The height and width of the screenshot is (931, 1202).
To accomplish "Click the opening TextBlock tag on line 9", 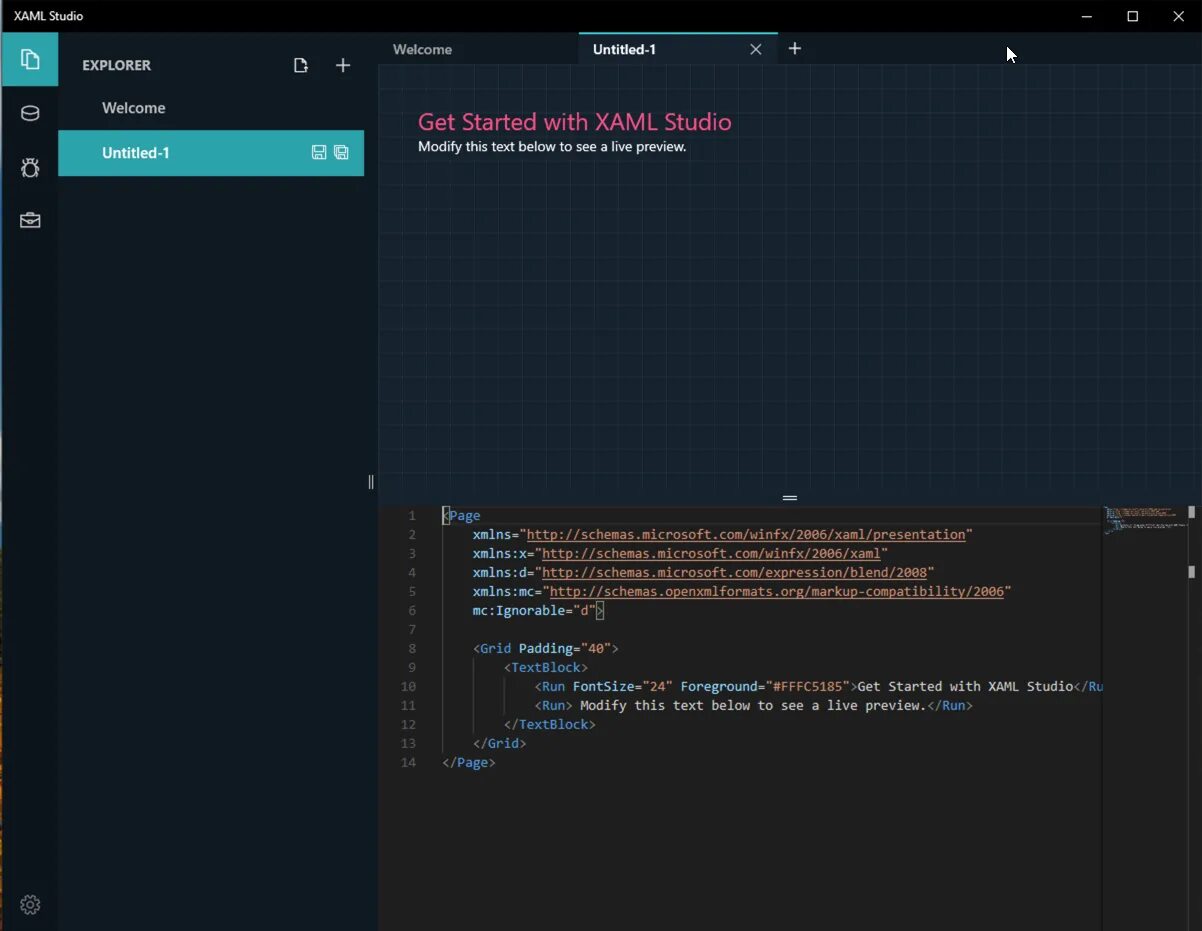I will click(546, 667).
